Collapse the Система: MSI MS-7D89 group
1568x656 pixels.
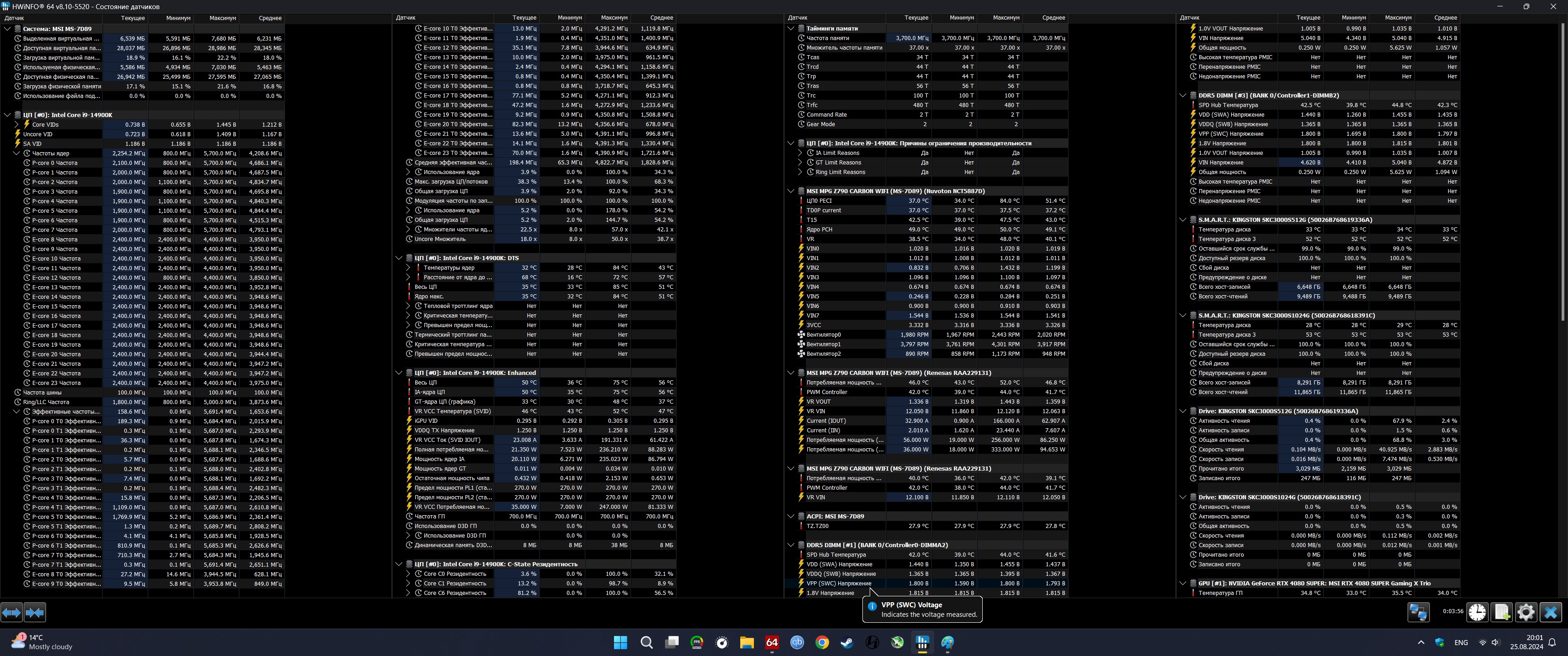(x=7, y=29)
